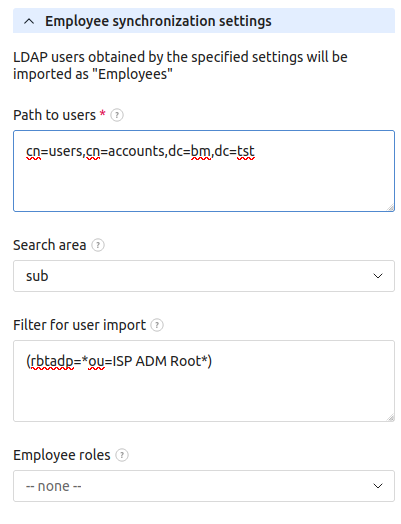Open the Employee roles dropdown

click(204, 486)
